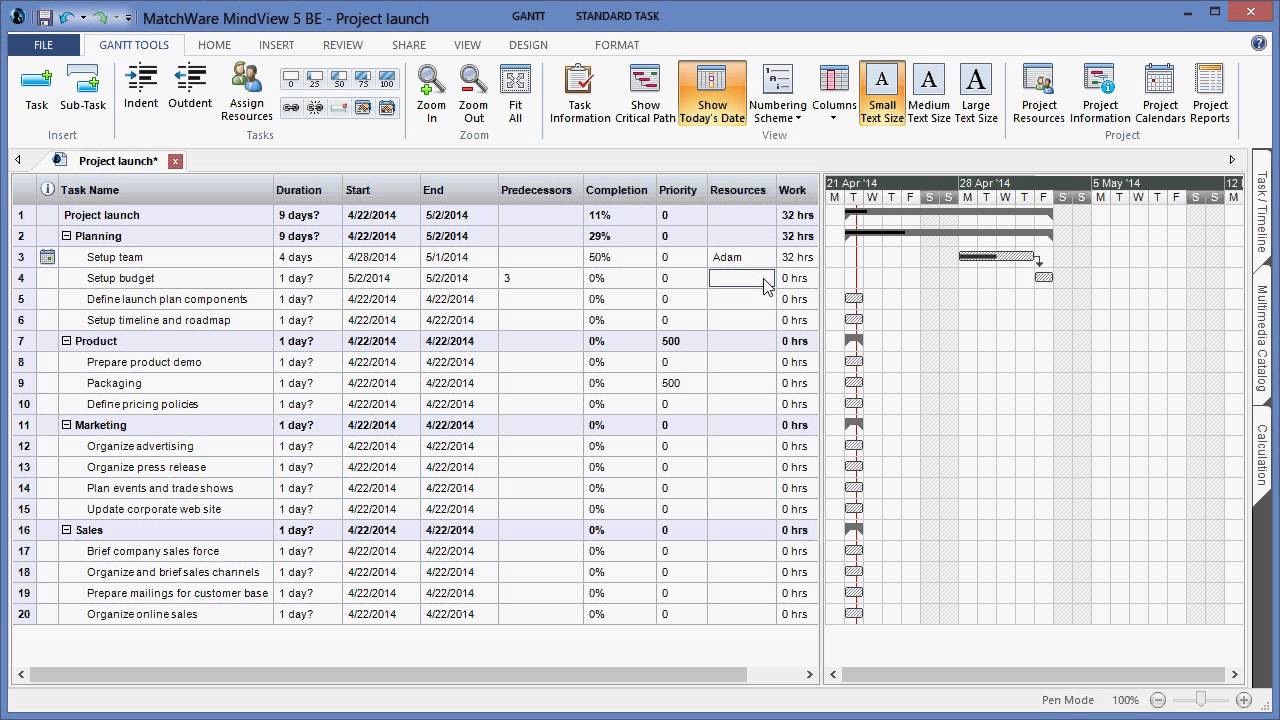Zoom In on the Gantt chart

pyautogui.click(x=431, y=94)
